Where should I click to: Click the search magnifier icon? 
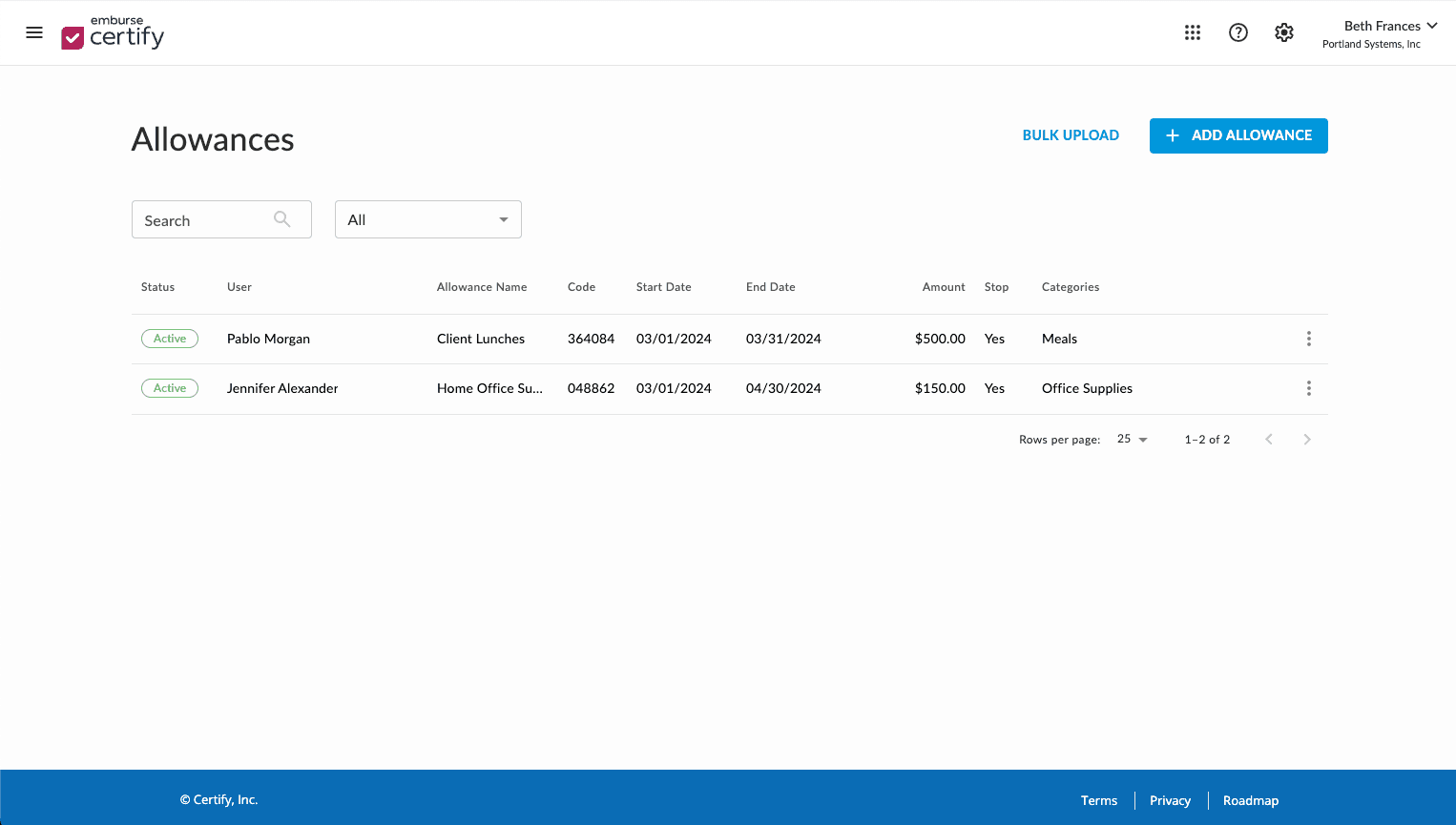(281, 219)
